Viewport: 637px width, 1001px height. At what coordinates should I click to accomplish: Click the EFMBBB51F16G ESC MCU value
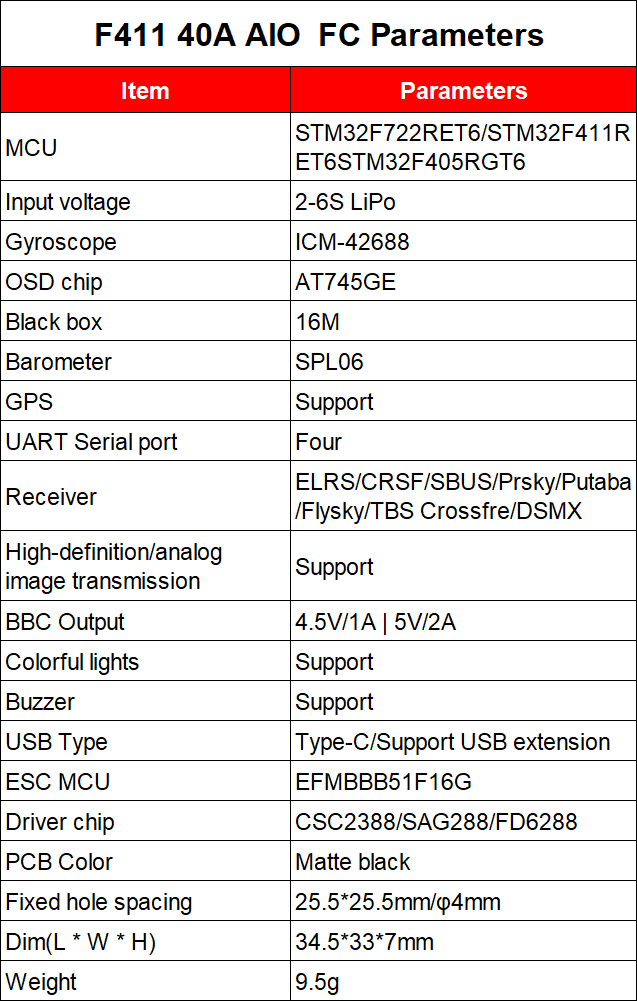(383, 782)
